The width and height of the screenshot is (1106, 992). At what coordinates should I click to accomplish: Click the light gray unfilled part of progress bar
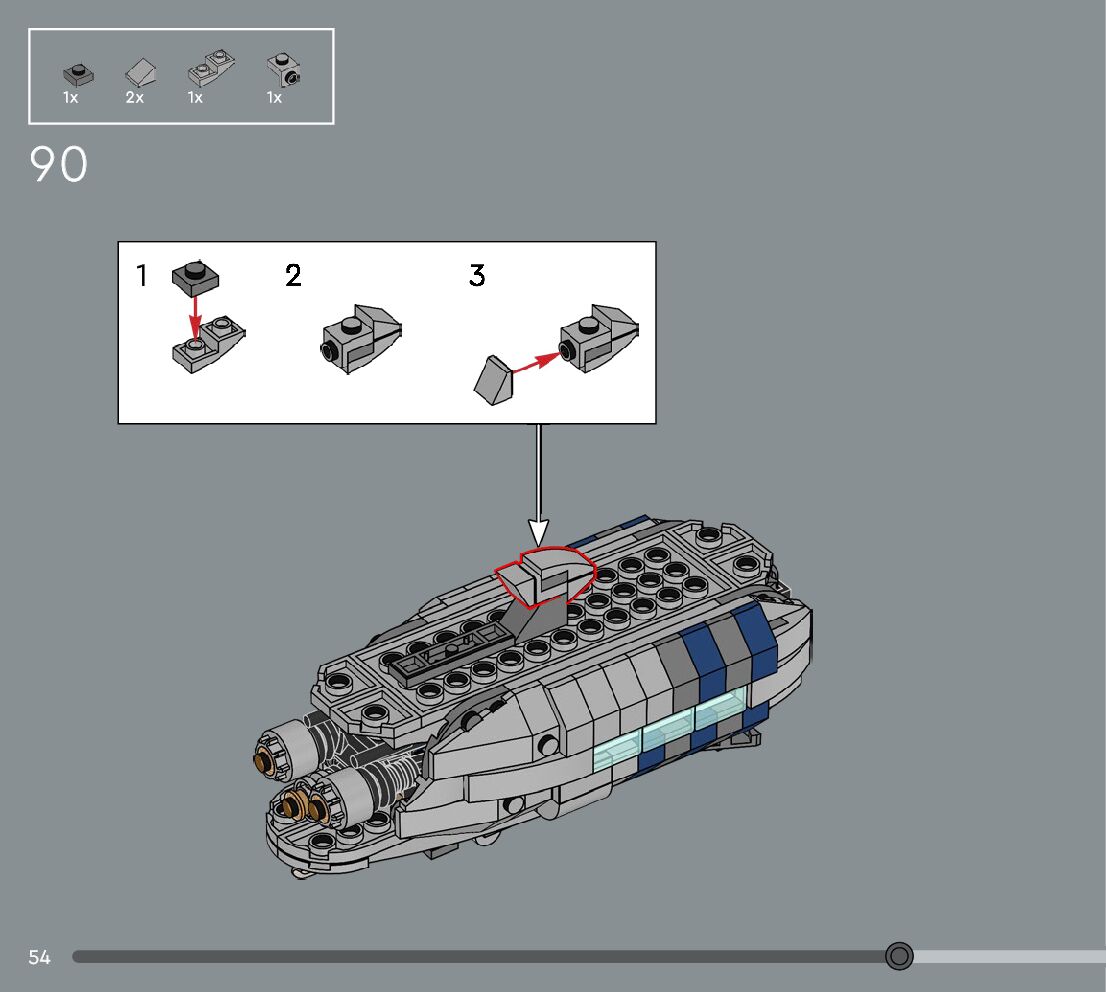pos(1008,957)
